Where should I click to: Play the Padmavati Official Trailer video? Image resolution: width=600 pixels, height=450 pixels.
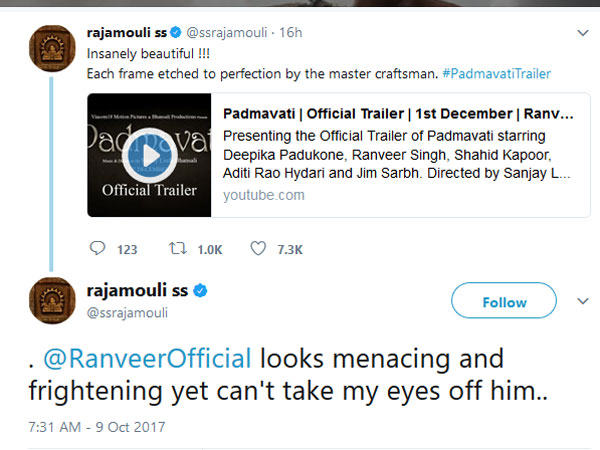(x=150, y=155)
